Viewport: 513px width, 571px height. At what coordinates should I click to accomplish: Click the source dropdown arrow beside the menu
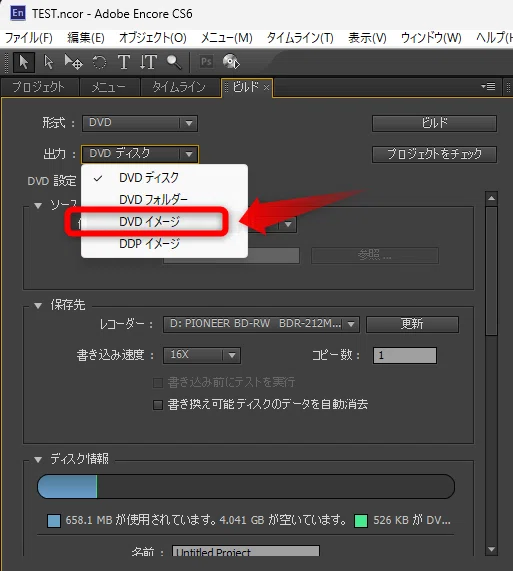pyautogui.click(x=288, y=224)
